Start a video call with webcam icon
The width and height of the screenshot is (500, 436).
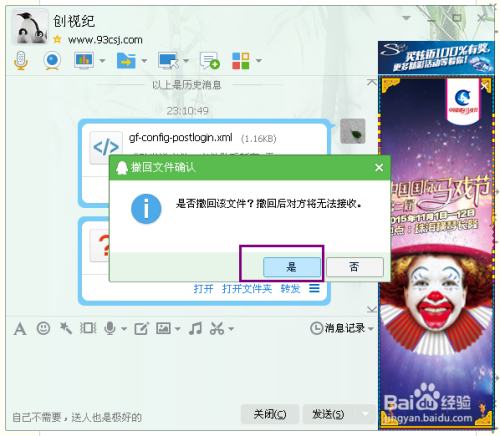[x=52, y=61]
